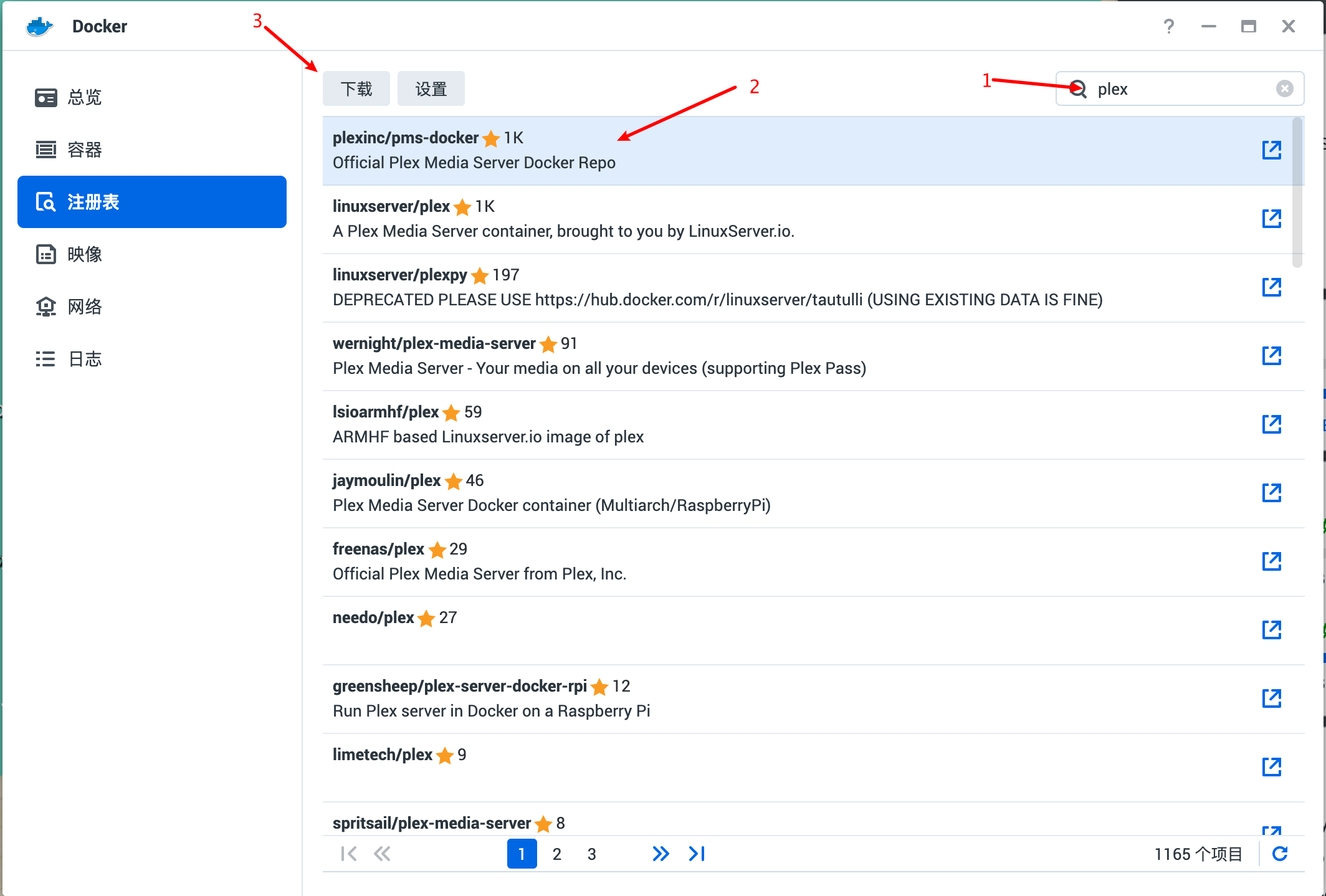Open external link for wernight/plex-media-server
The height and width of the screenshot is (896, 1326).
point(1271,356)
